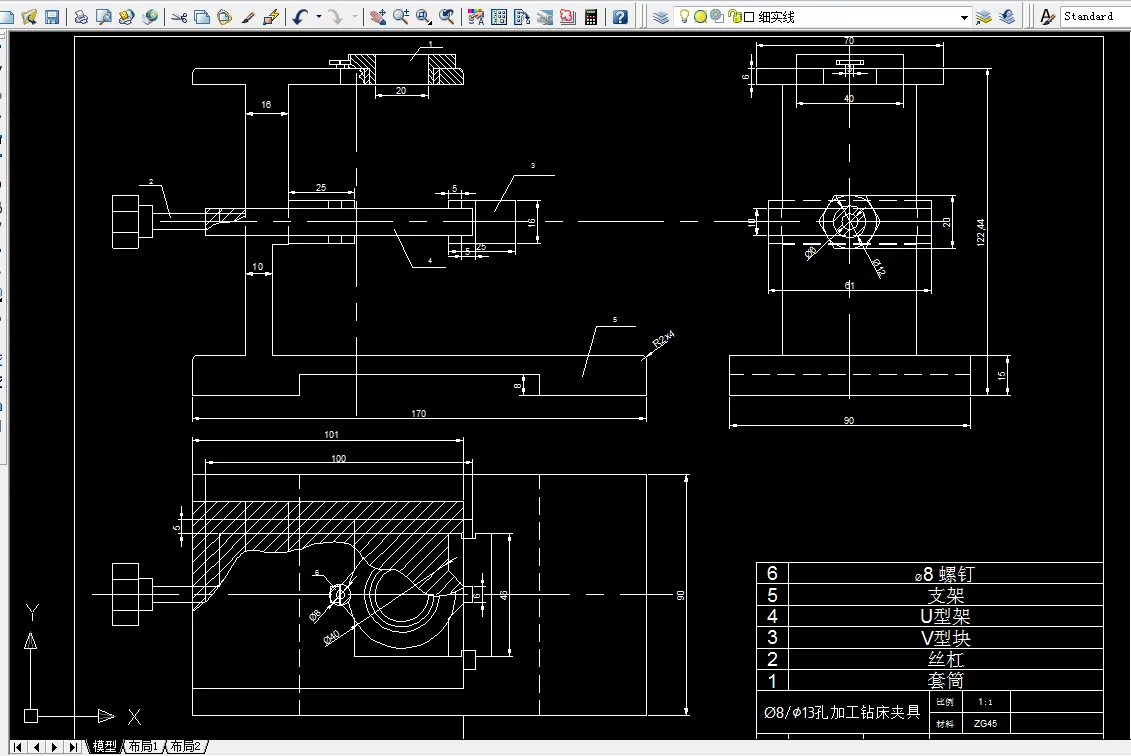Activate Match Properties brush
This screenshot has height=756, width=1131.
247,17
